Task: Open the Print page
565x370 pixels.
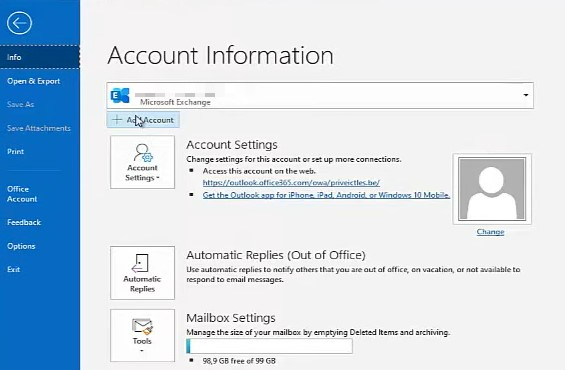Action: tap(15, 152)
